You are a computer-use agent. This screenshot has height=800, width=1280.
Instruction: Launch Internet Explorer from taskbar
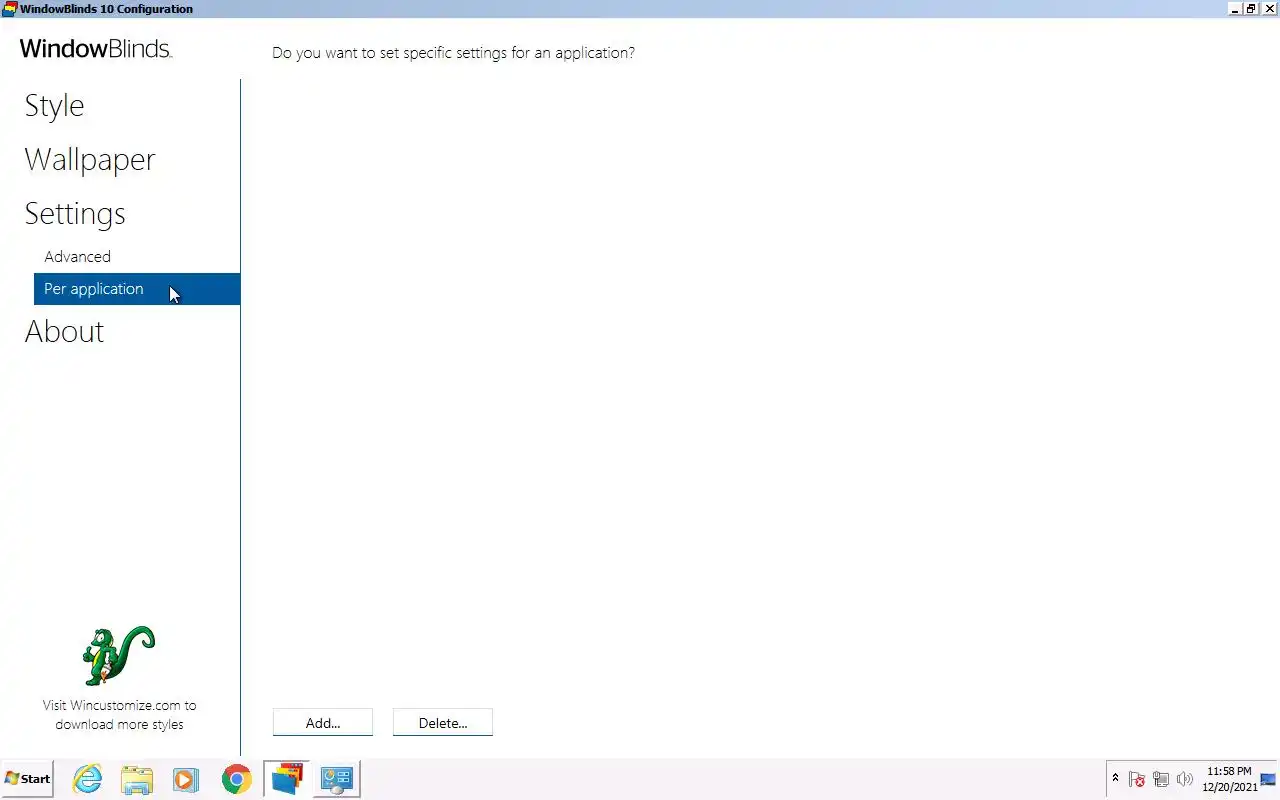88,779
